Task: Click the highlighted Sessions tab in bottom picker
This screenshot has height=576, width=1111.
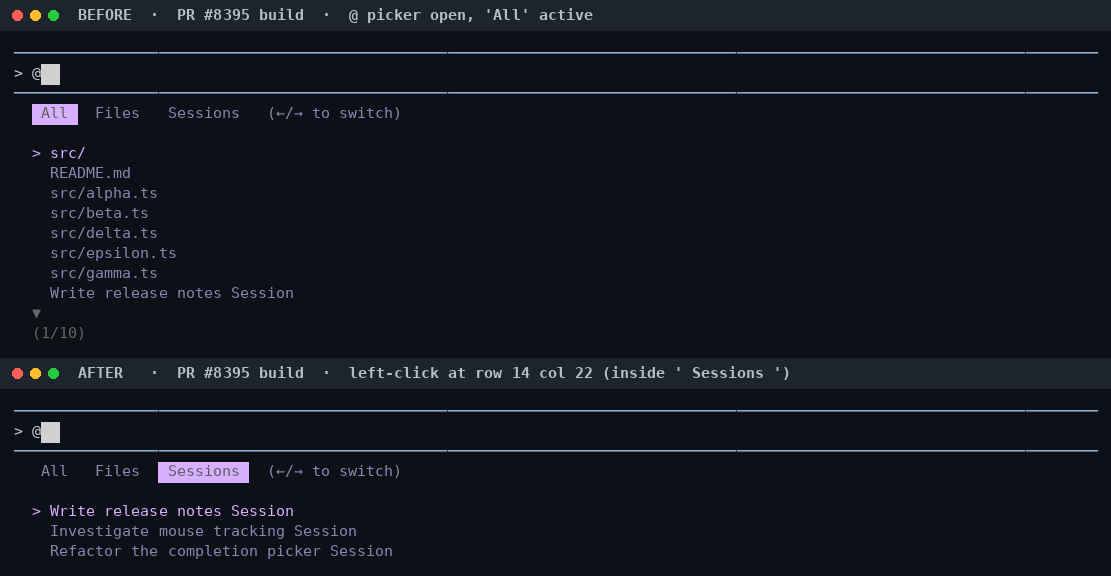Action: click(x=203, y=472)
